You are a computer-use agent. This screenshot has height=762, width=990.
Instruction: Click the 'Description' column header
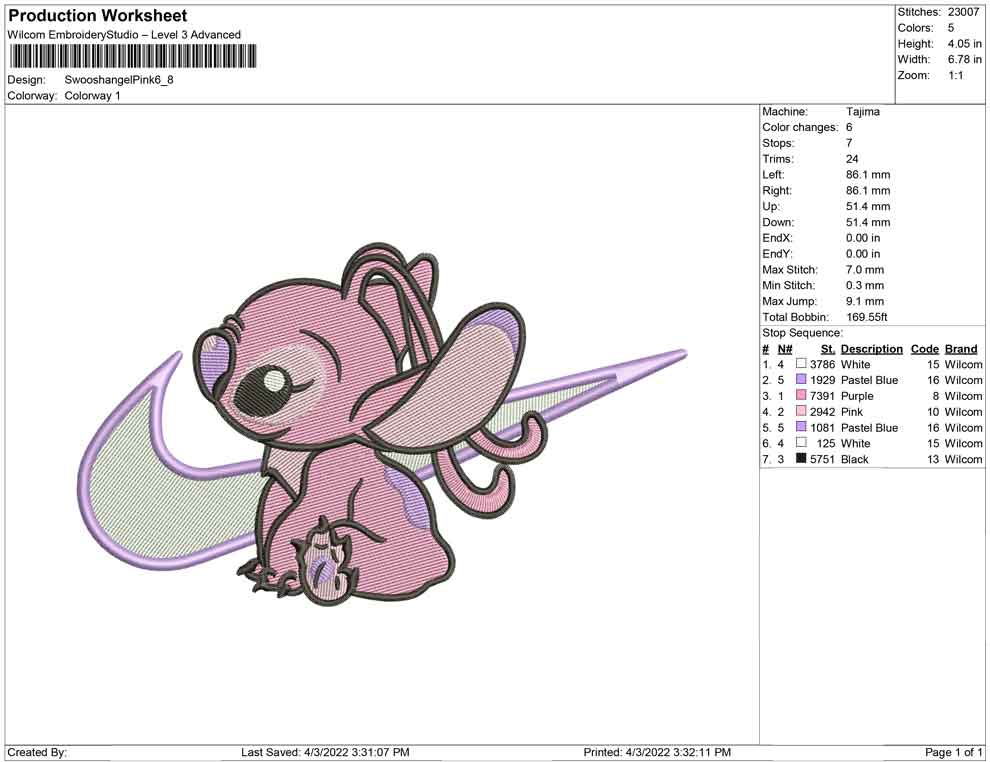coord(871,348)
